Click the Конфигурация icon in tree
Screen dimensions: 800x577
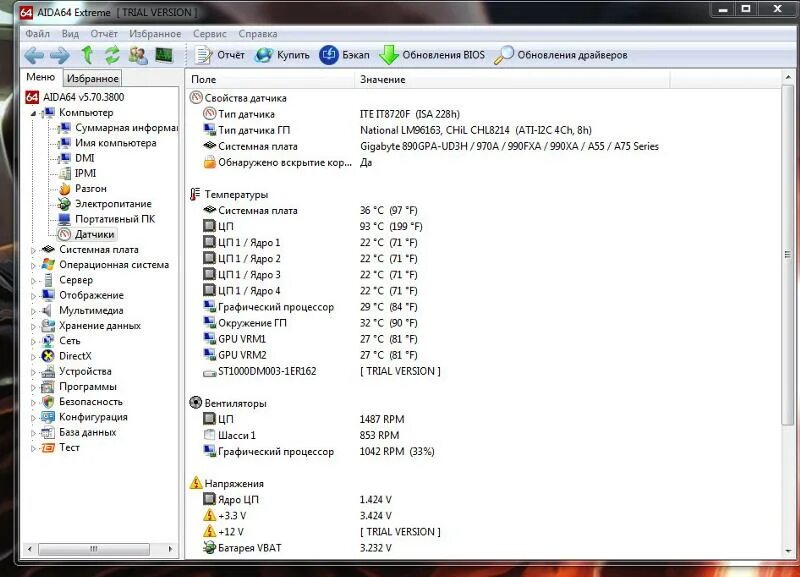48,417
